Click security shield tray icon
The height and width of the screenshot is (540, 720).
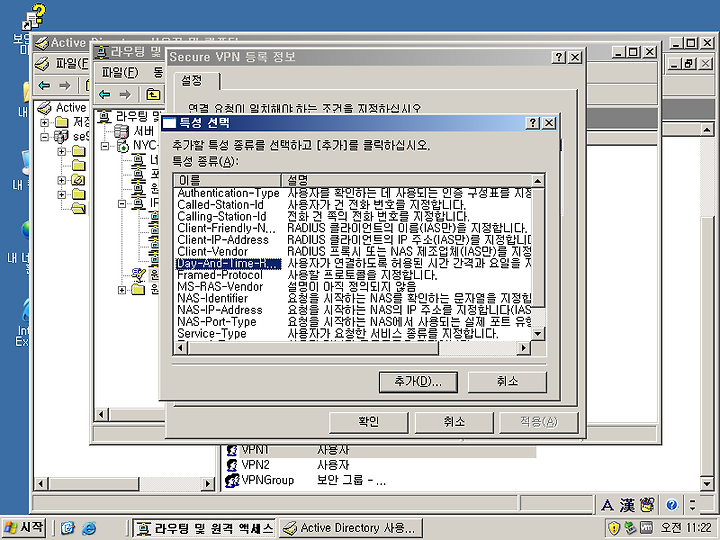click(x=613, y=528)
